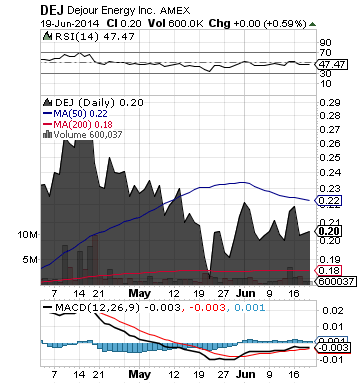This screenshot has height=384, width=360.
Task: Click the DEJ (Daily) area chart icon
Action: [48, 102]
